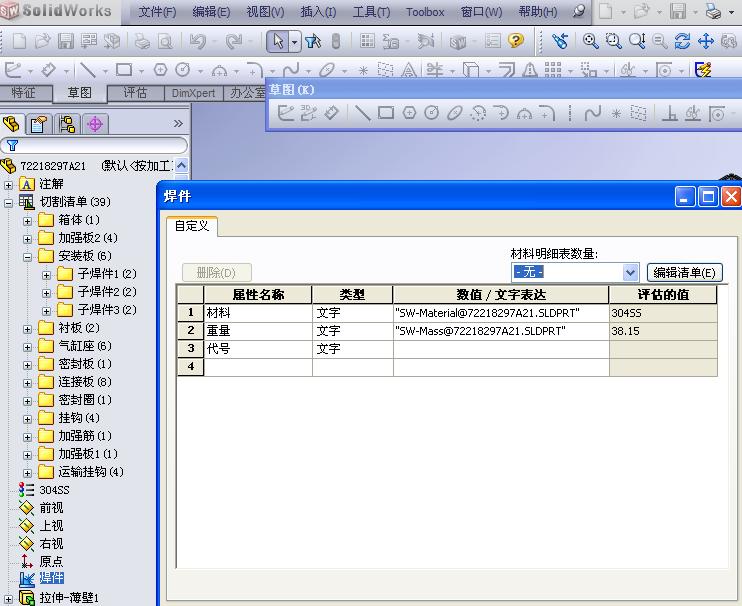The width and height of the screenshot is (742, 606).
Task: Select the 自定义 tab in 焊件 dialog
Action: (x=192, y=226)
